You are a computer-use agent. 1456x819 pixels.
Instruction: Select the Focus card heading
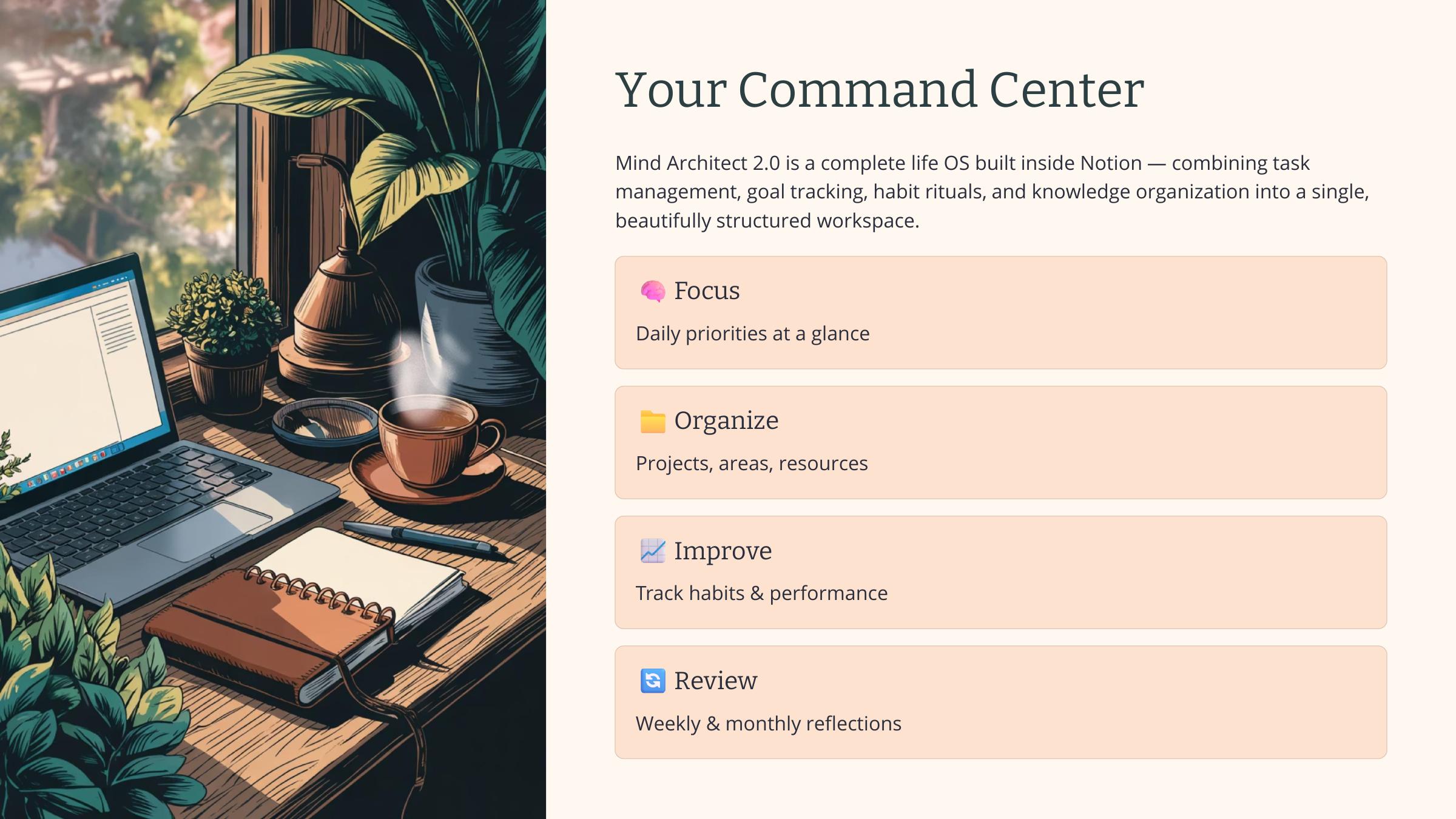(707, 291)
